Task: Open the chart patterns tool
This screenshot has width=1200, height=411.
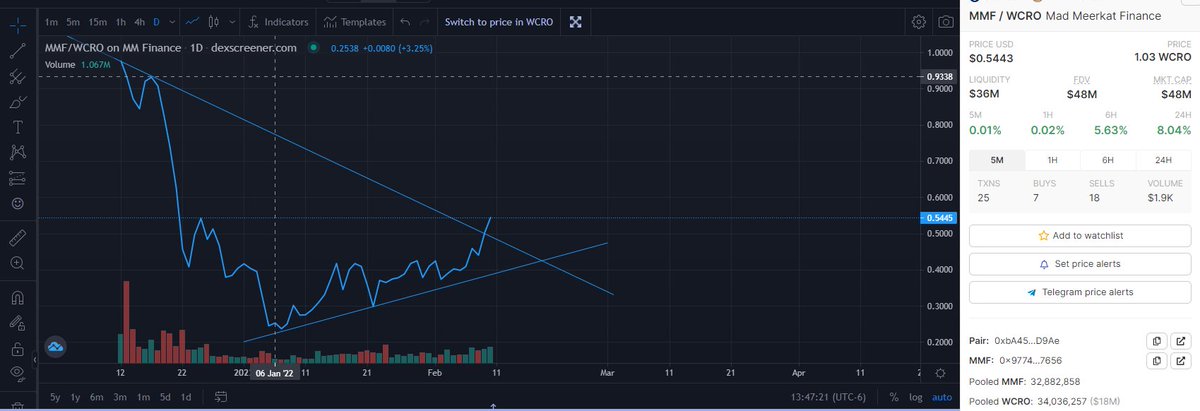Action: click(17, 153)
